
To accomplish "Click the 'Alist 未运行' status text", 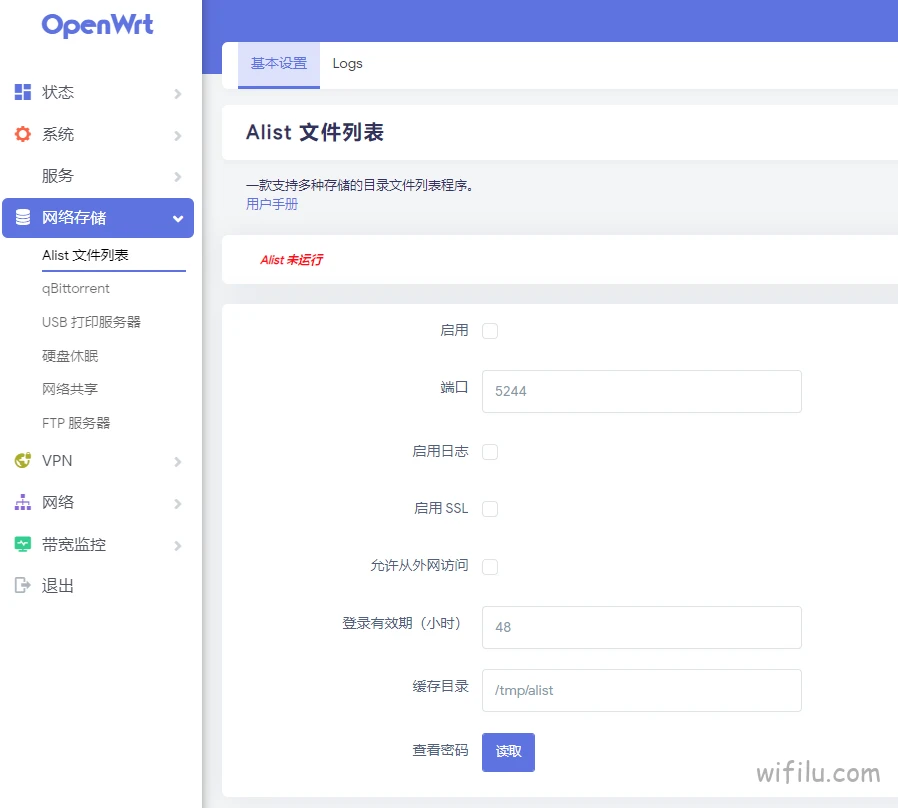I will coord(292,260).
